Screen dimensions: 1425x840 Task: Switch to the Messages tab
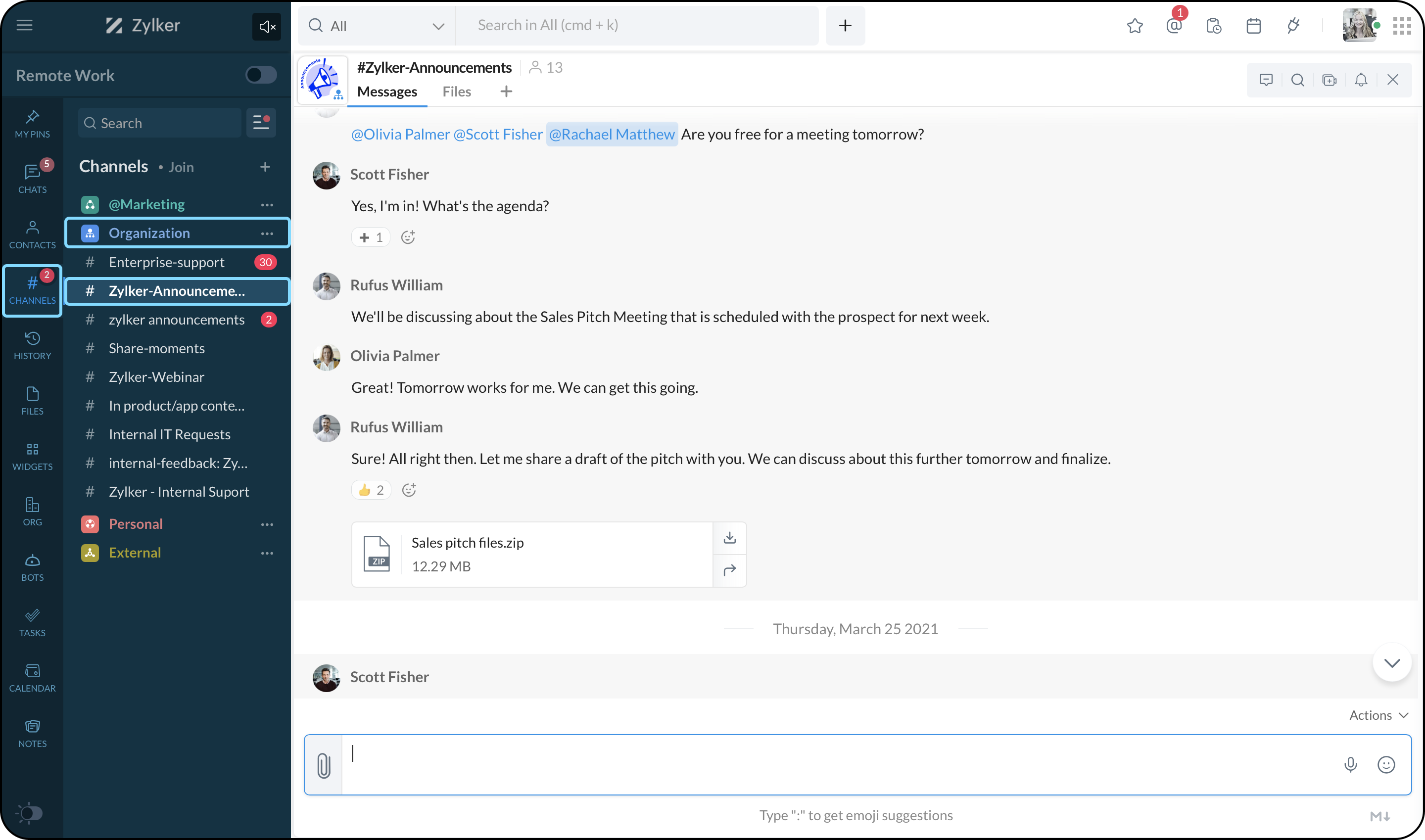(x=387, y=92)
